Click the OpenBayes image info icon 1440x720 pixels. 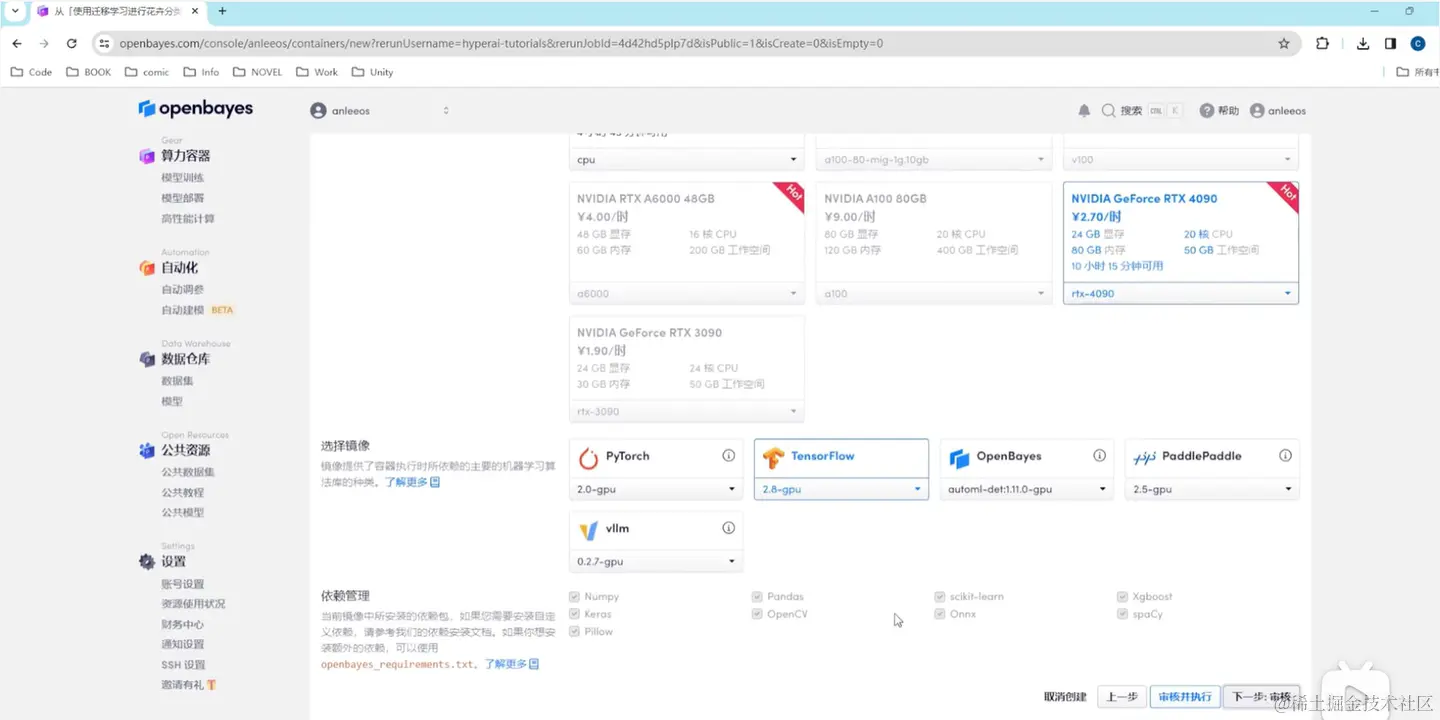coord(1100,456)
